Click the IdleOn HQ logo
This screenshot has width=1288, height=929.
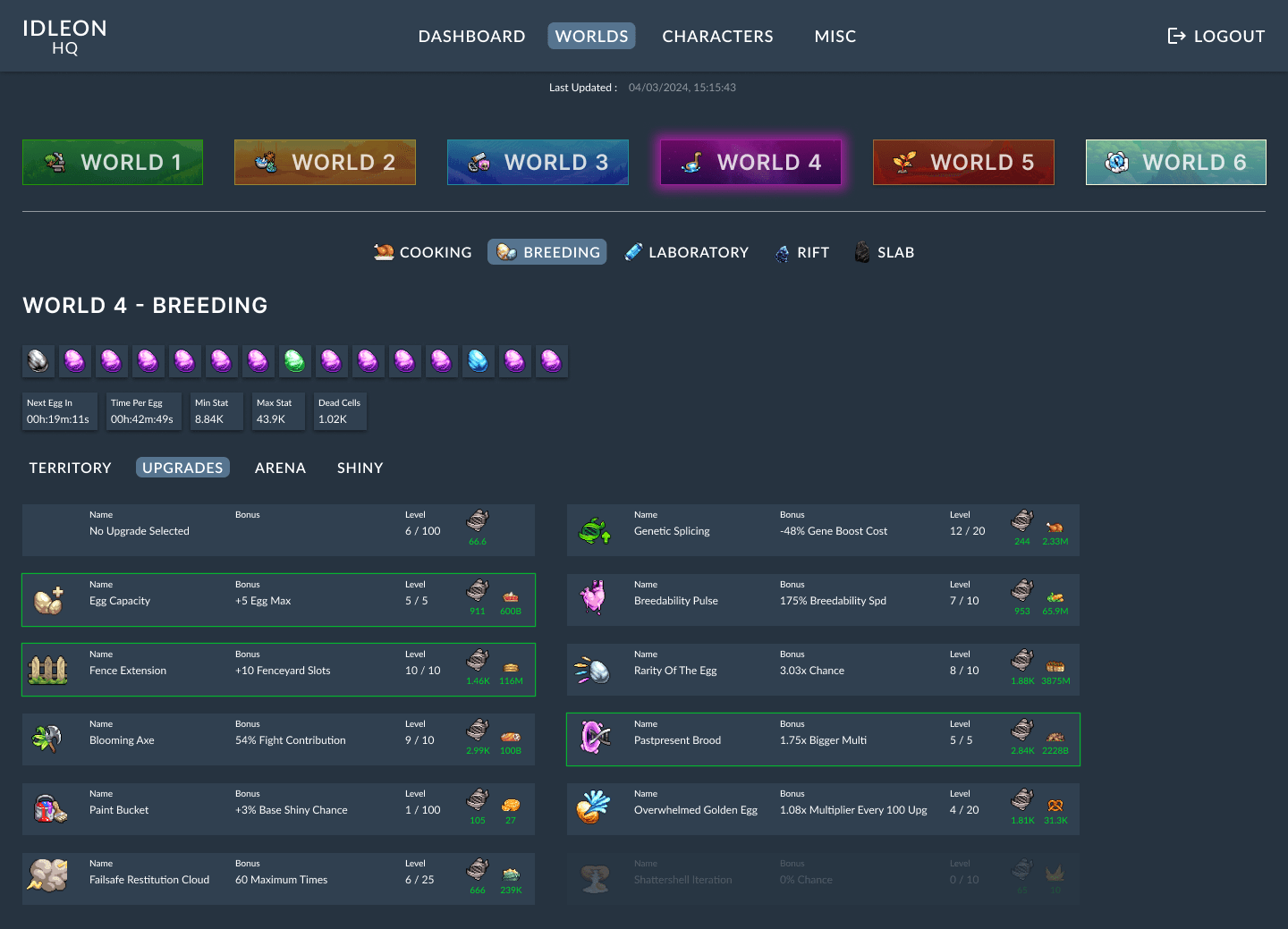click(x=64, y=37)
